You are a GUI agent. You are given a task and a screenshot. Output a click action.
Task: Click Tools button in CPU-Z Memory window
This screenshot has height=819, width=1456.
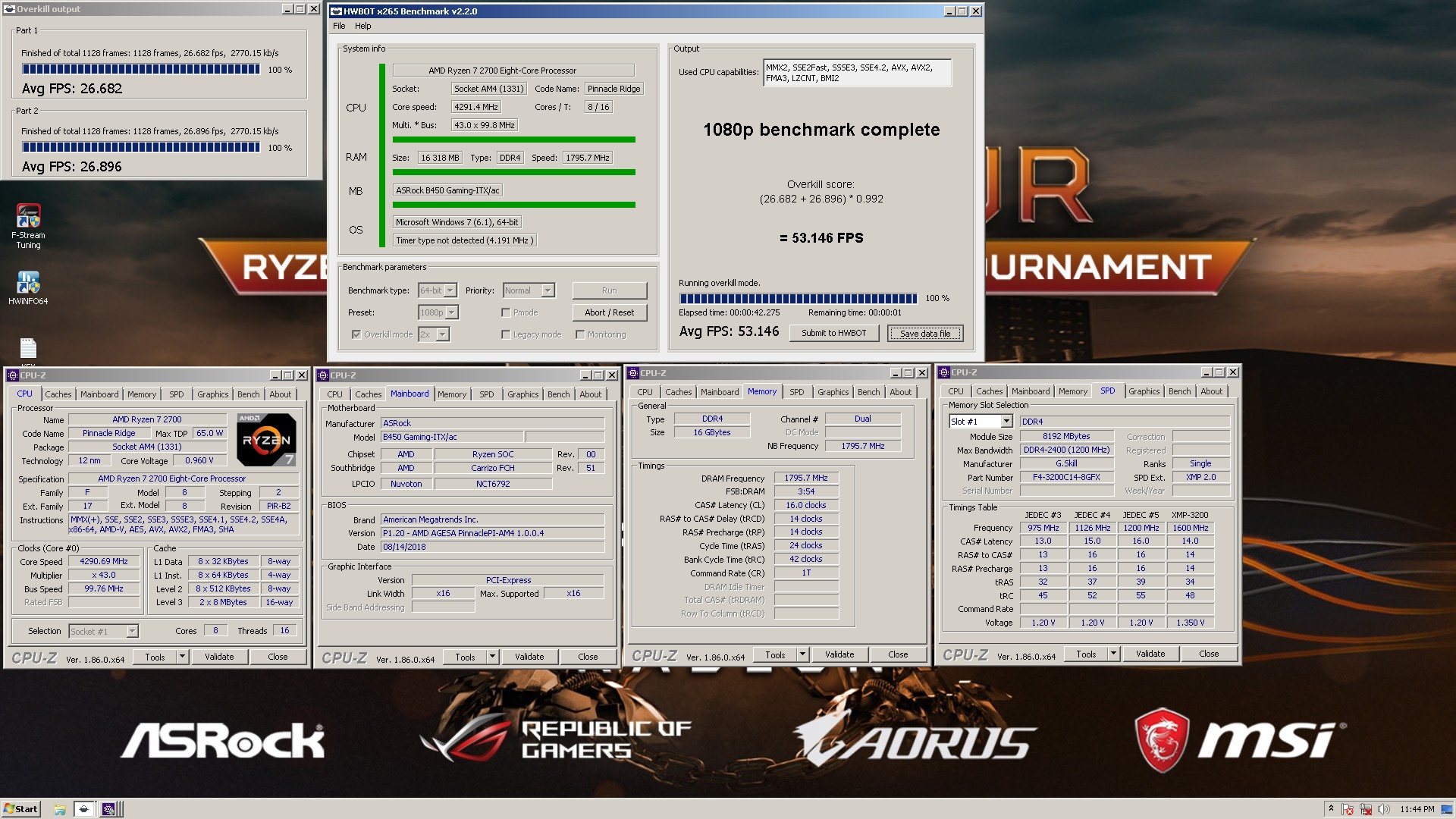(x=775, y=654)
